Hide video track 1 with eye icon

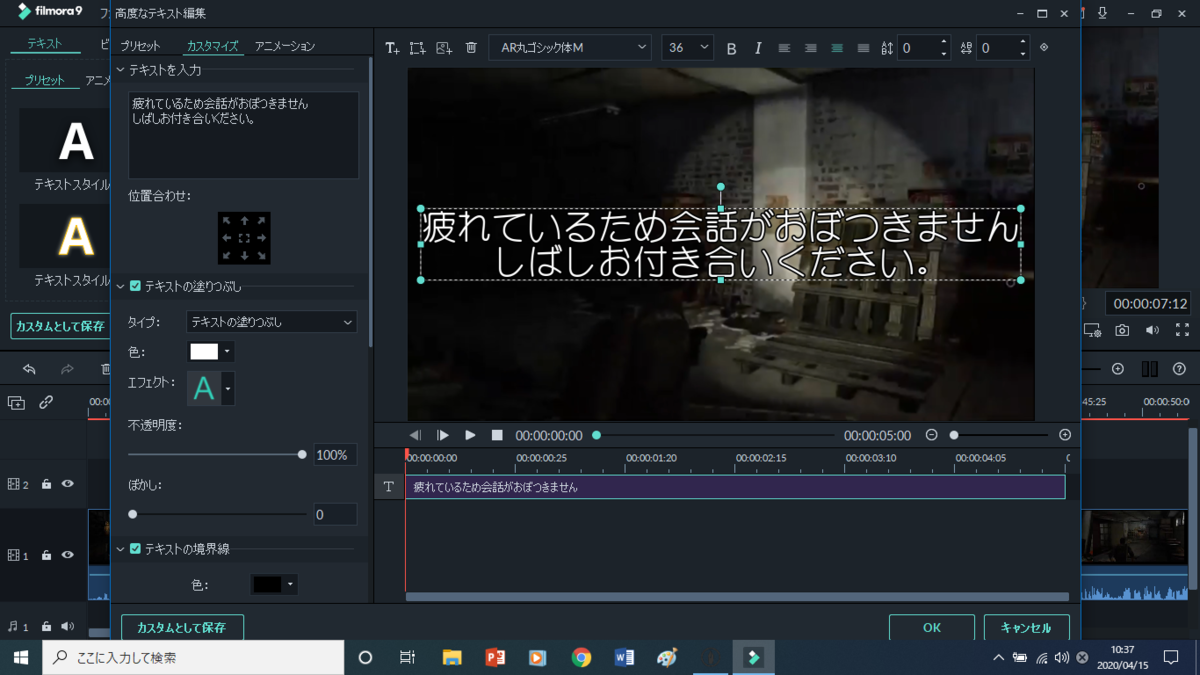tap(68, 555)
